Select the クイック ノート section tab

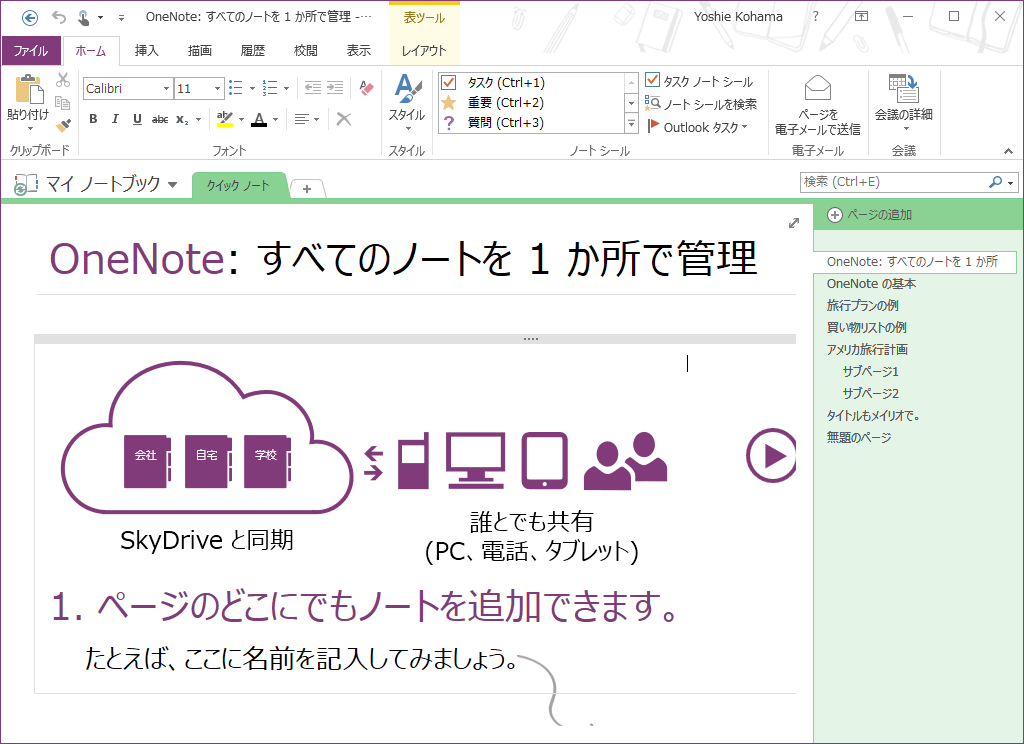click(x=238, y=186)
